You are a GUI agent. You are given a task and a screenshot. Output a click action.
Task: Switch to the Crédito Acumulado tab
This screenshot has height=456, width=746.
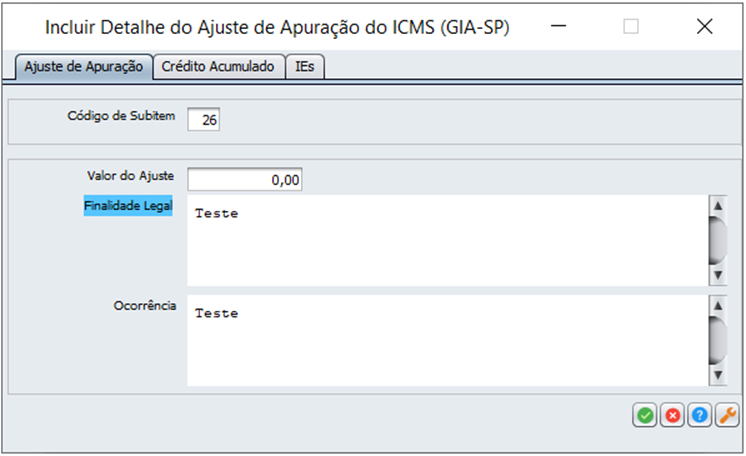[x=218, y=67]
